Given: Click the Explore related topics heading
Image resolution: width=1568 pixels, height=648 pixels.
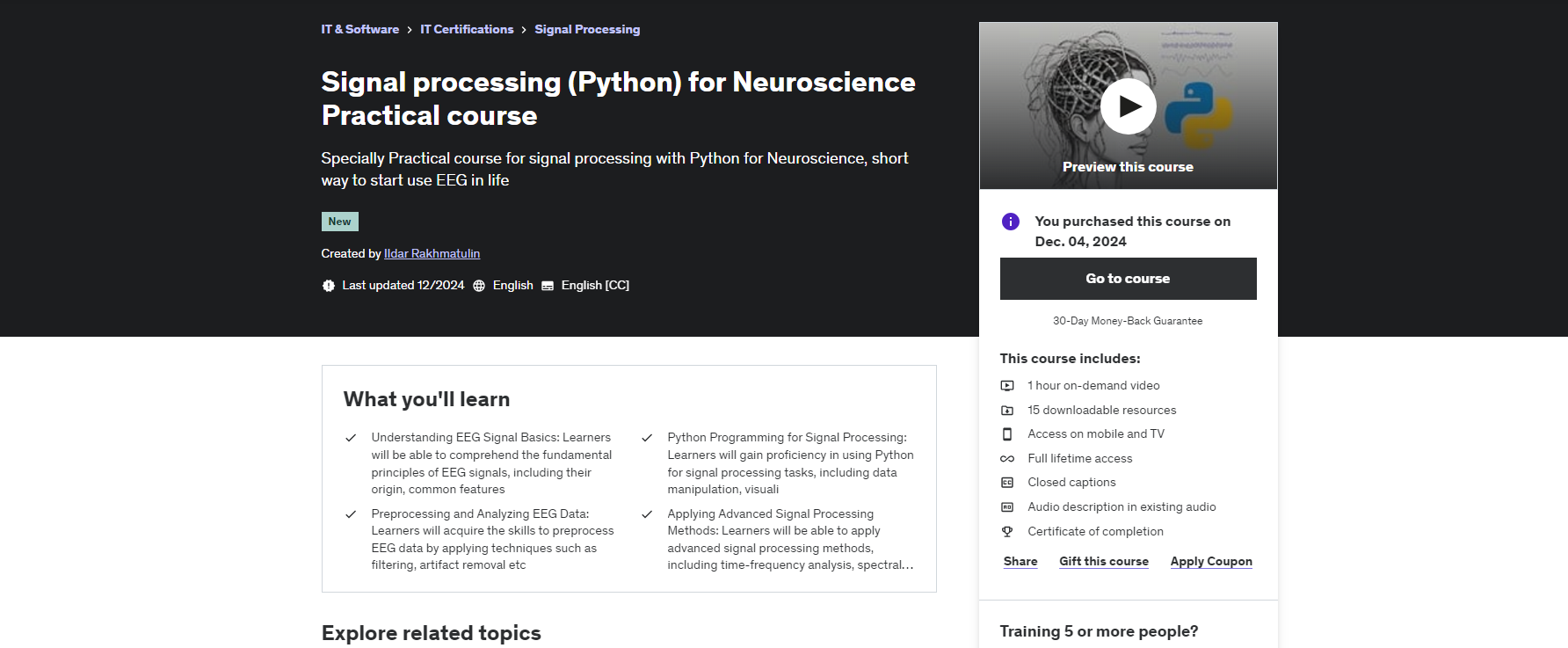Looking at the screenshot, I should (x=431, y=633).
